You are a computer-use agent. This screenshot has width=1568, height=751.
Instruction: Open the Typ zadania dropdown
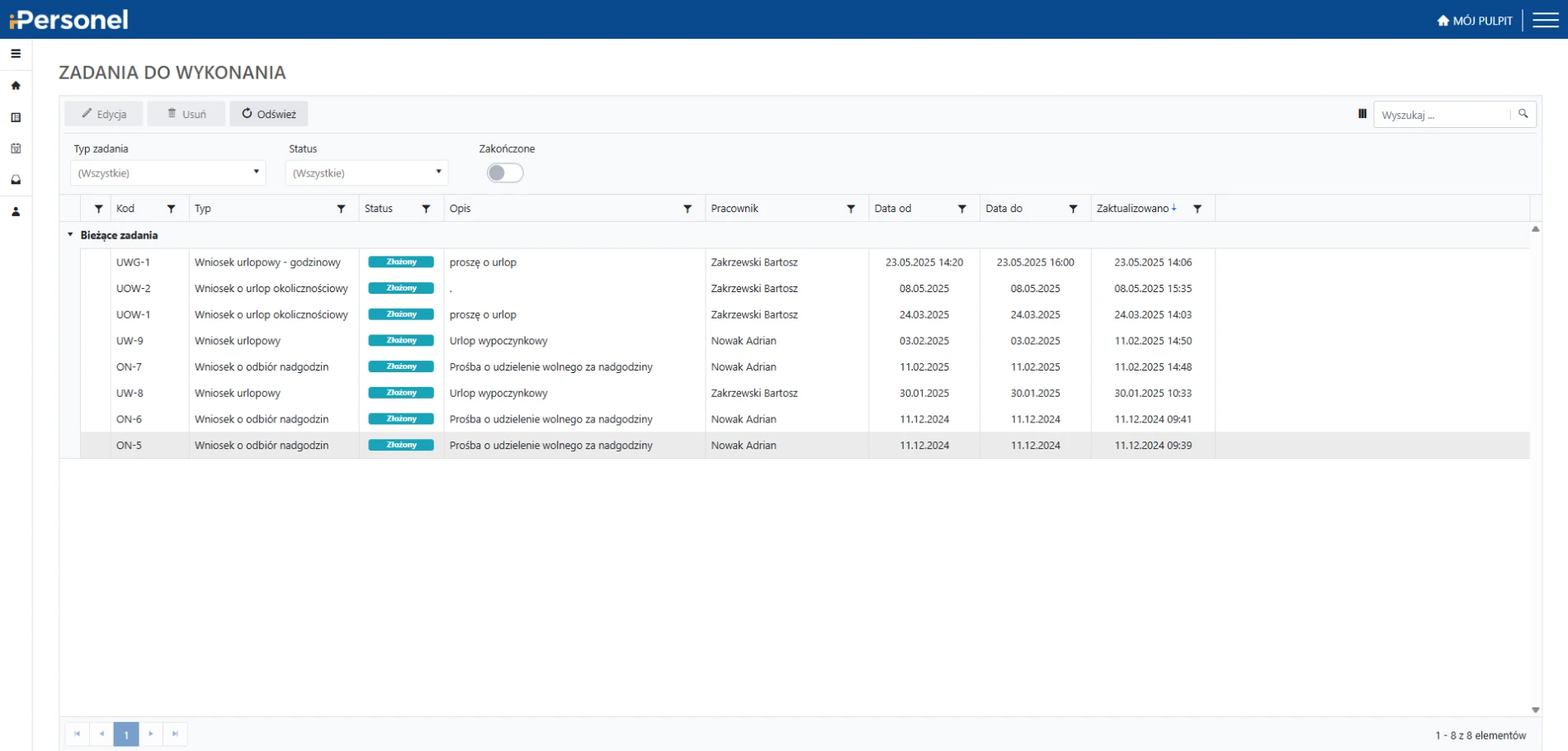168,172
